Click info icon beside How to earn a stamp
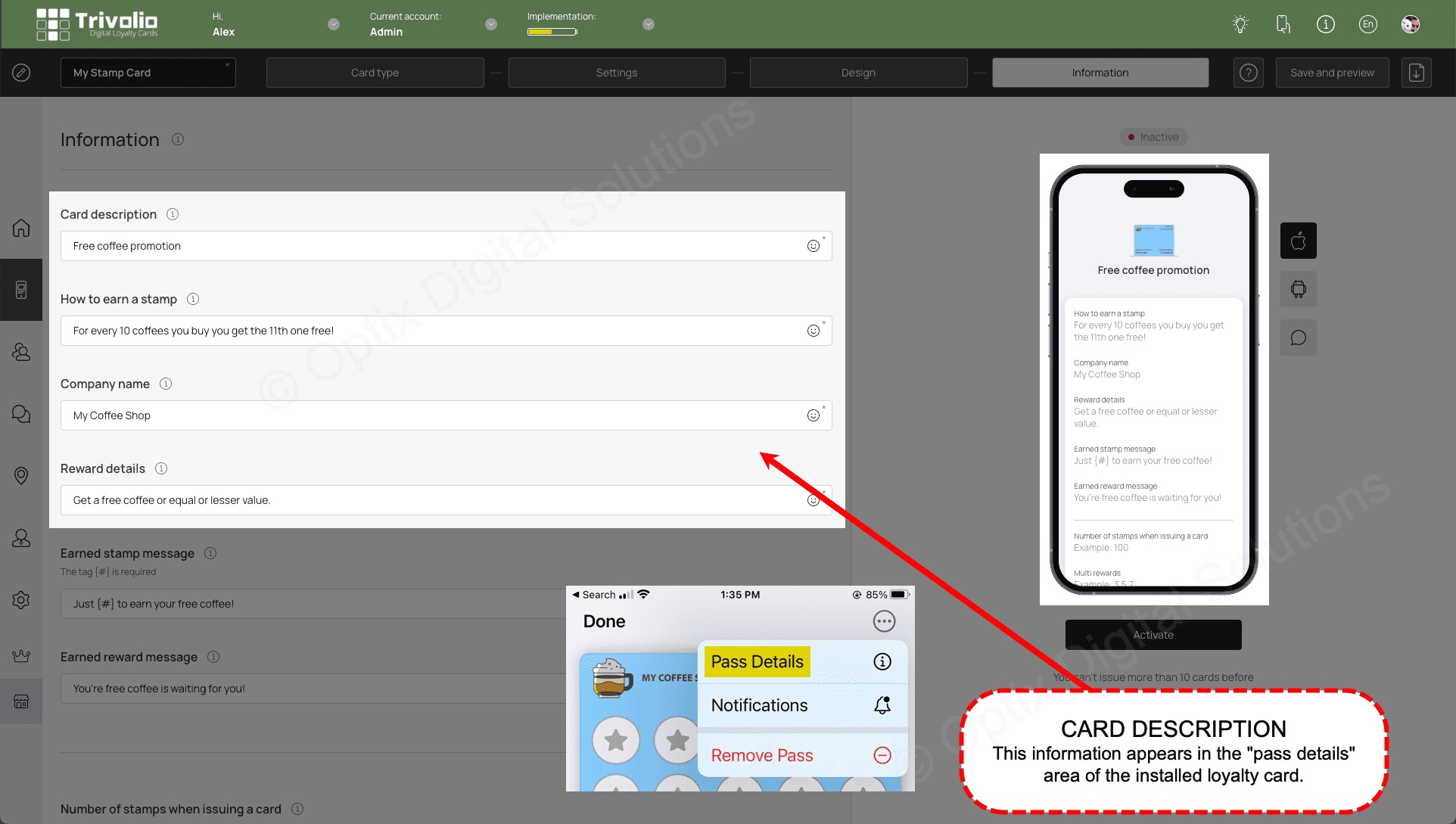Screen dimensions: 1456x824 coord(193,299)
